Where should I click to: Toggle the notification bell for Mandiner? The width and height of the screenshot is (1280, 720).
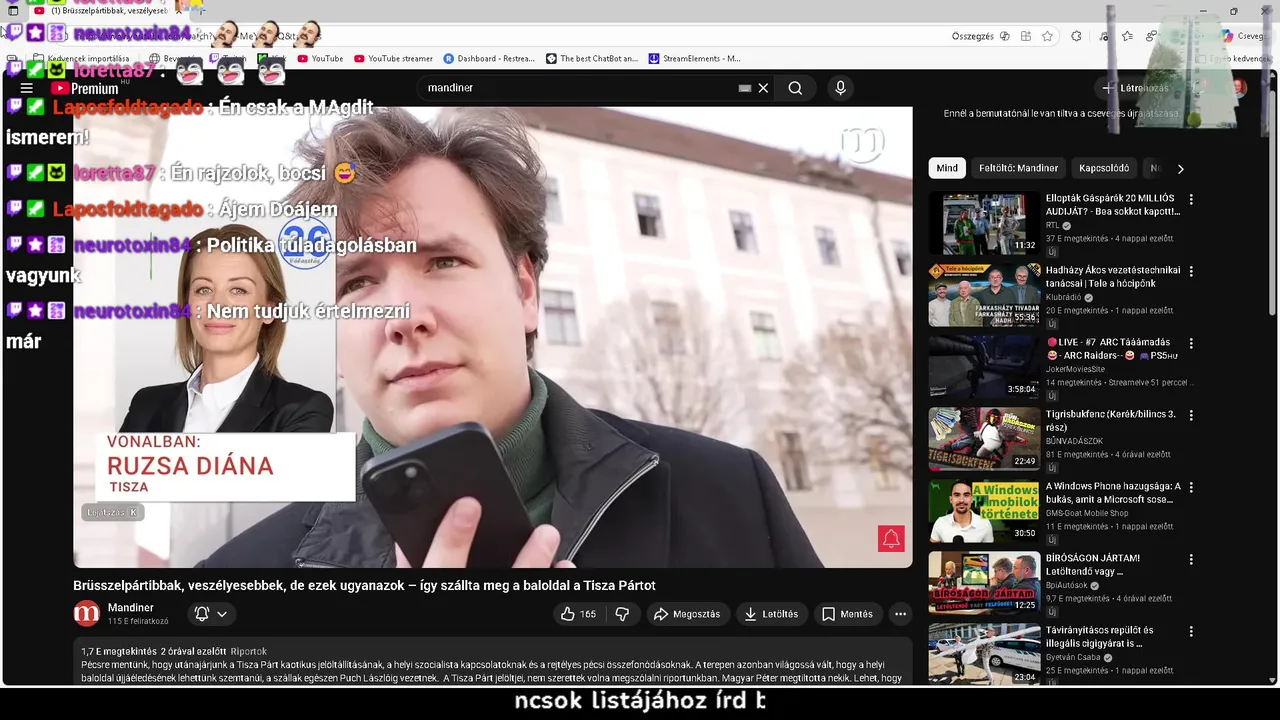click(202, 614)
